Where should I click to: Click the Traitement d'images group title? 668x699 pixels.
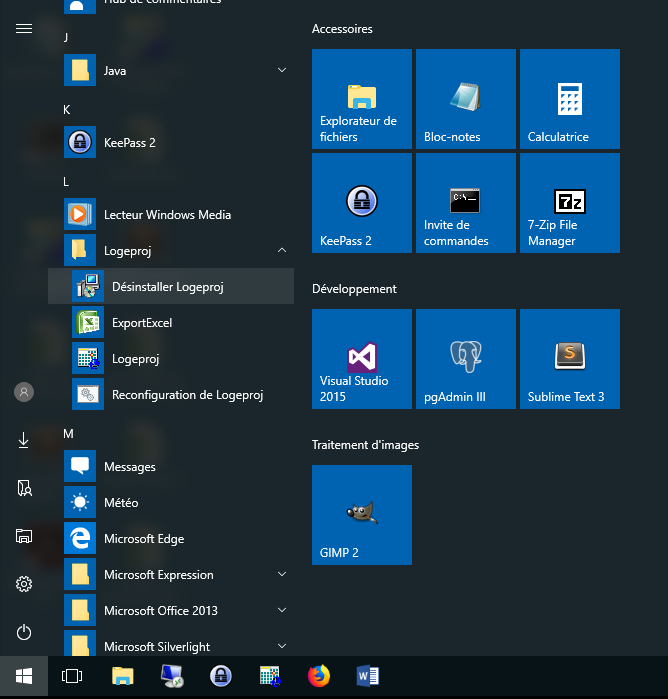point(365,445)
